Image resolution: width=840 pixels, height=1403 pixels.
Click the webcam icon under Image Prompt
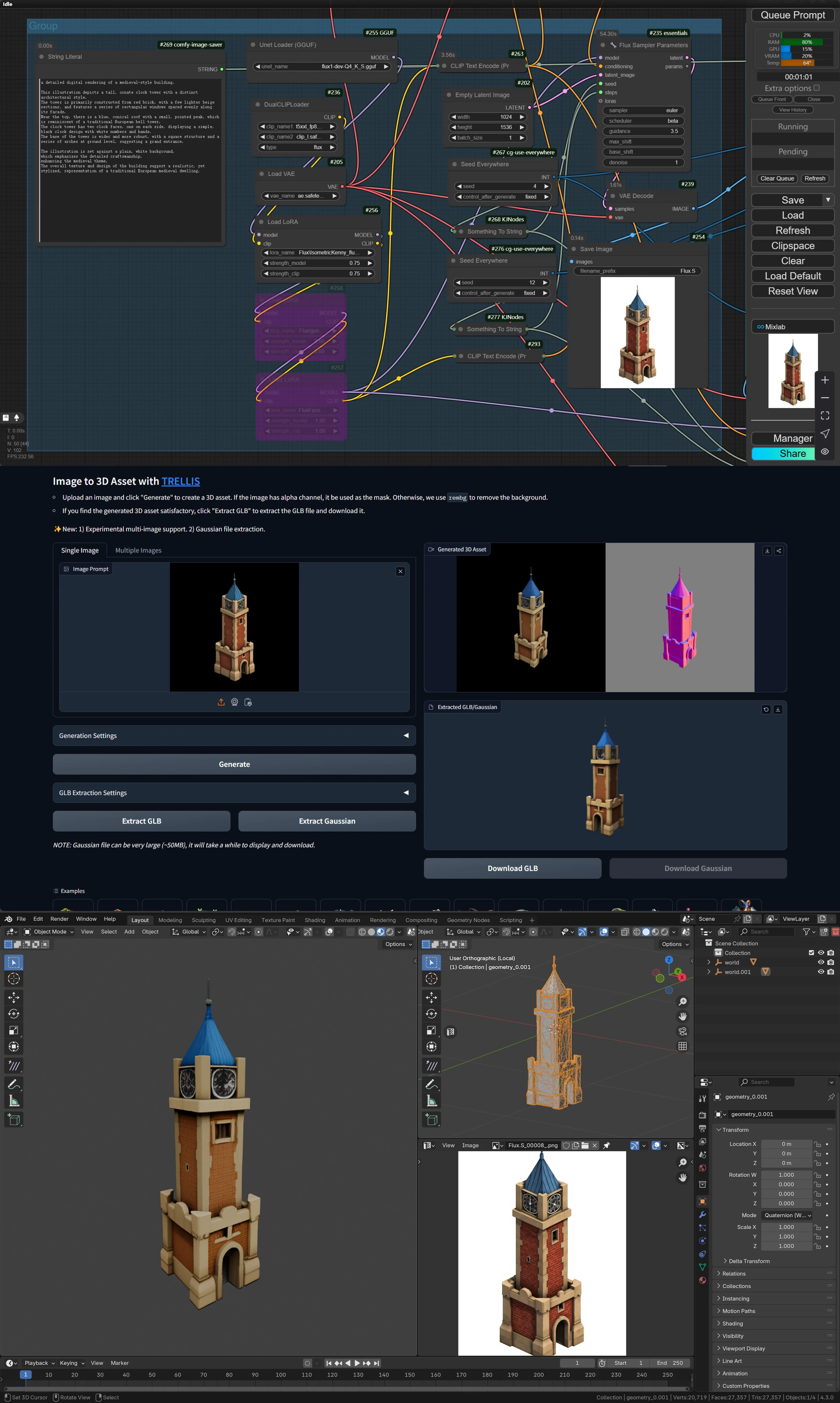click(x=234, y=702)
